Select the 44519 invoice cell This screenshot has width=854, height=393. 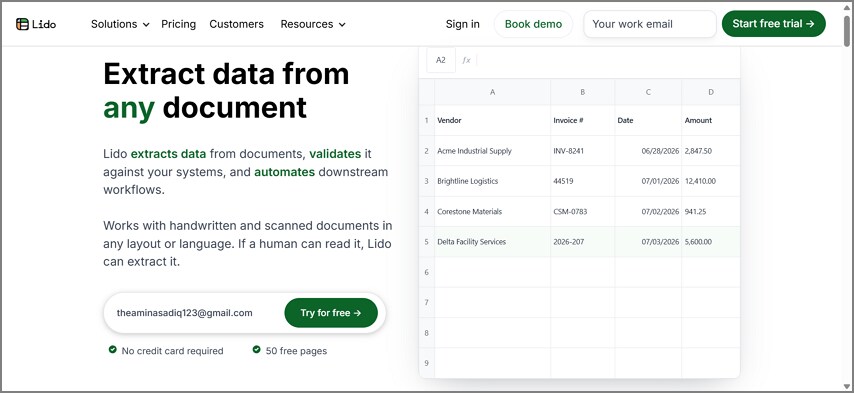(x=582, y=181)
